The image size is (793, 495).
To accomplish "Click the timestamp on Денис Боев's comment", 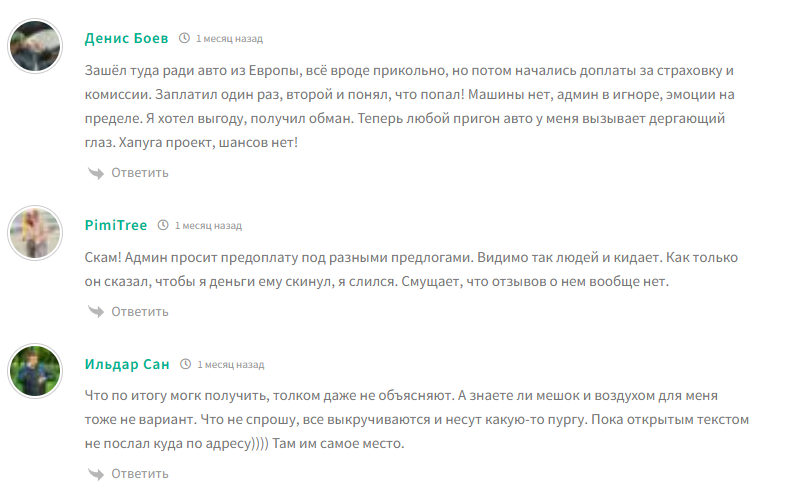I will pyautogui.click(x=229, y=38).
